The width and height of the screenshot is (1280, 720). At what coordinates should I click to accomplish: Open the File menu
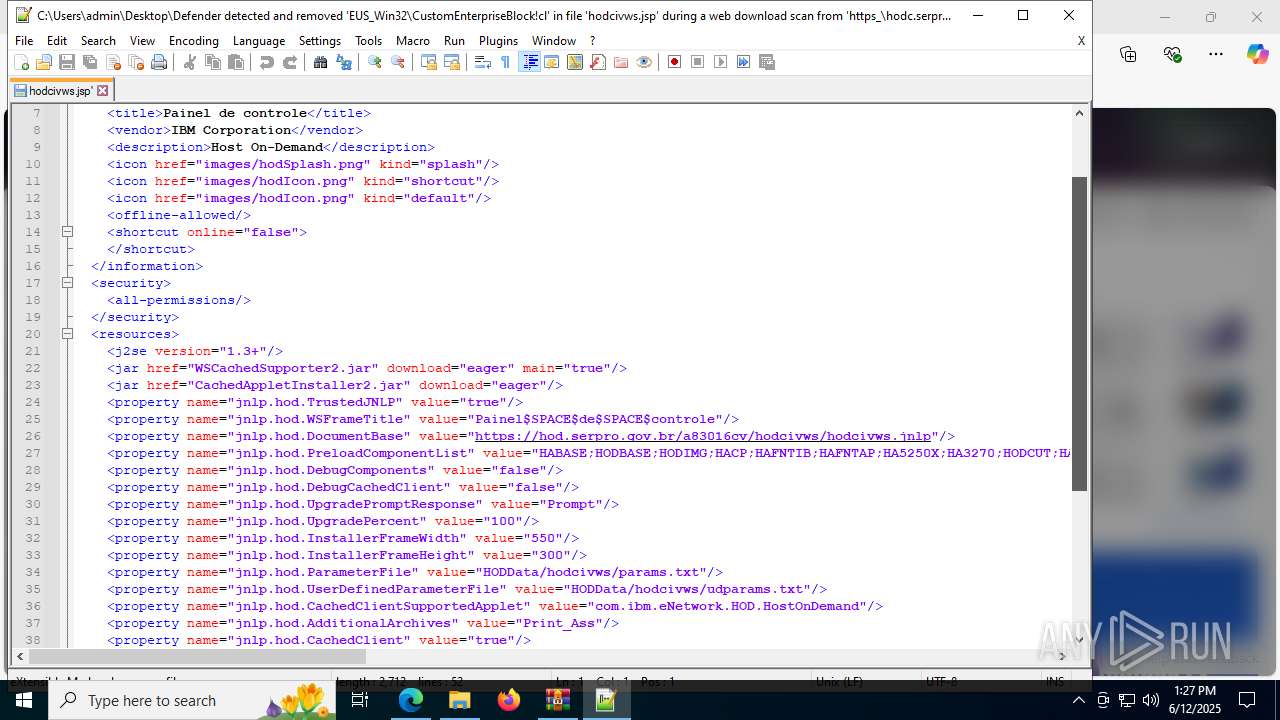click(24, 40)
